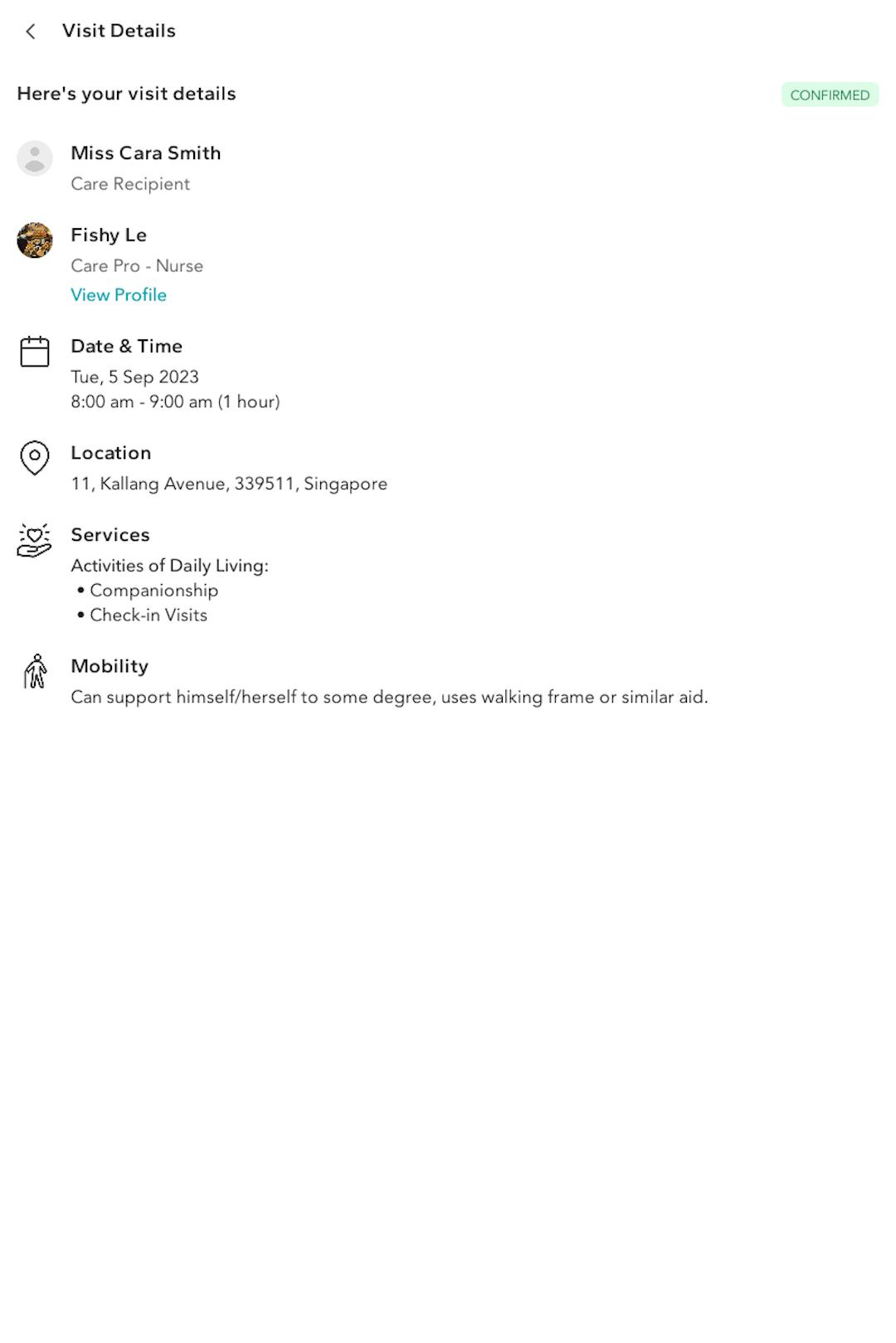Open Fishy Le's profile photo thumbnail

point(35,241)
